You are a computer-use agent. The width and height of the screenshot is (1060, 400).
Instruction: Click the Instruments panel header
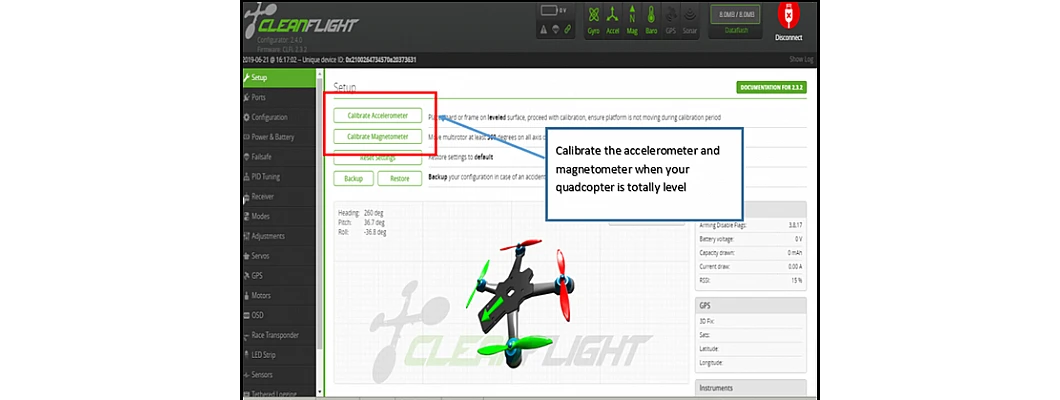750,388
